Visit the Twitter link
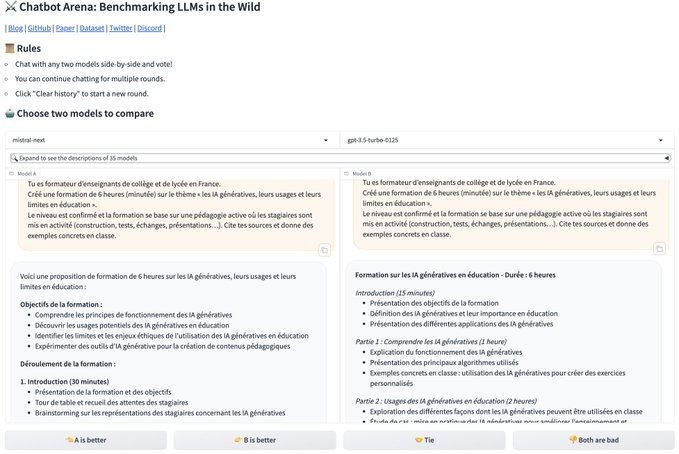 120,28
